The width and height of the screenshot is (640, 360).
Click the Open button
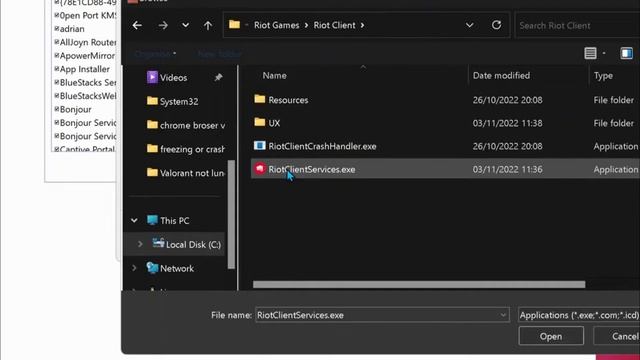[551, 336]
